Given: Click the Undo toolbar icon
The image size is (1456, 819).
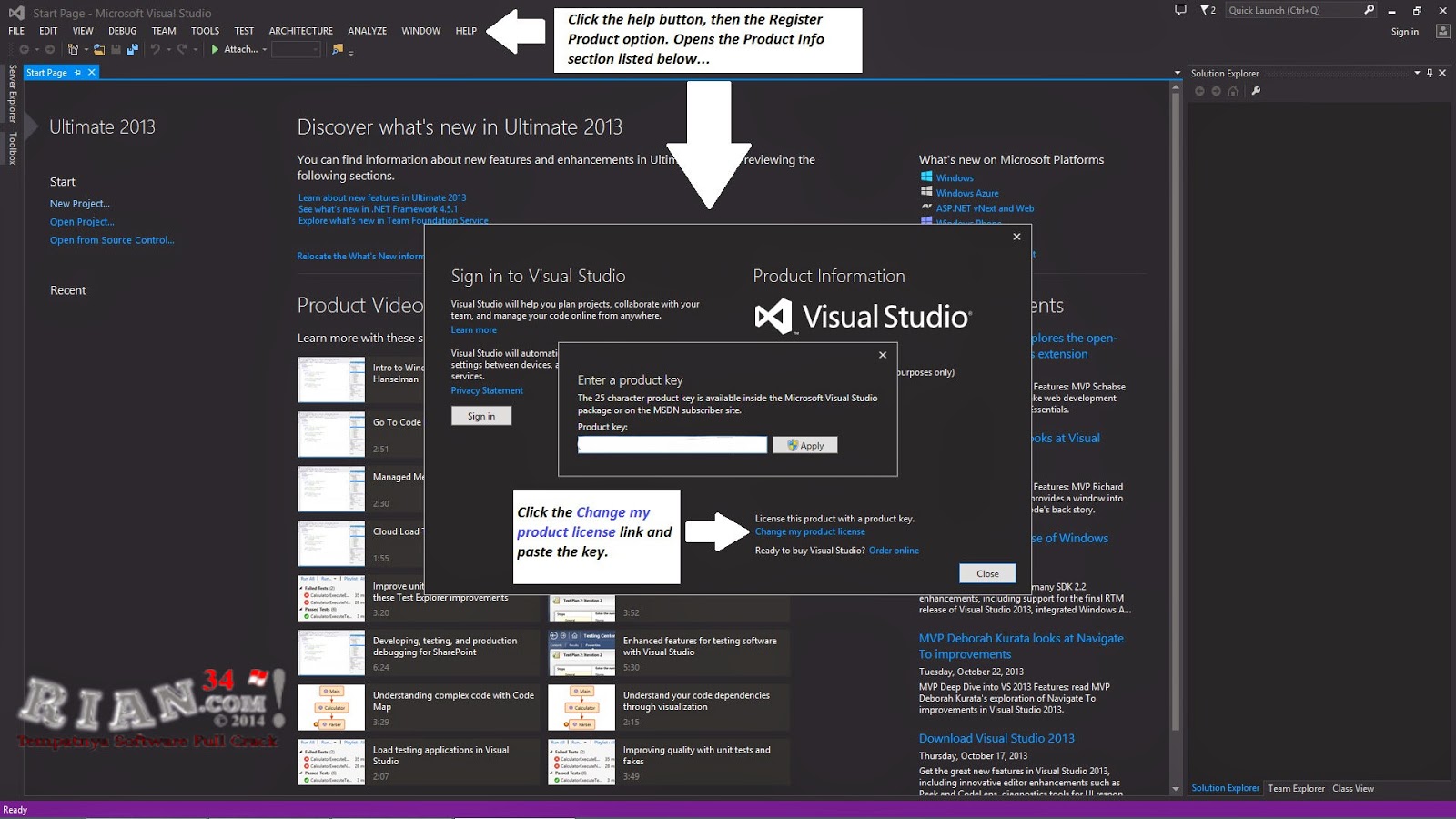Looking at the screenshot, I should coord(156,49).
